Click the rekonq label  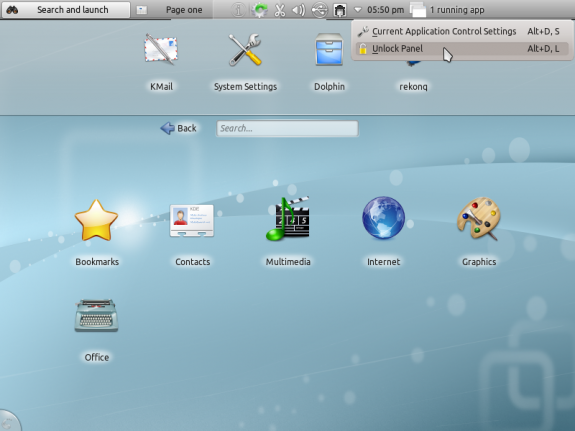click(413, 87)
